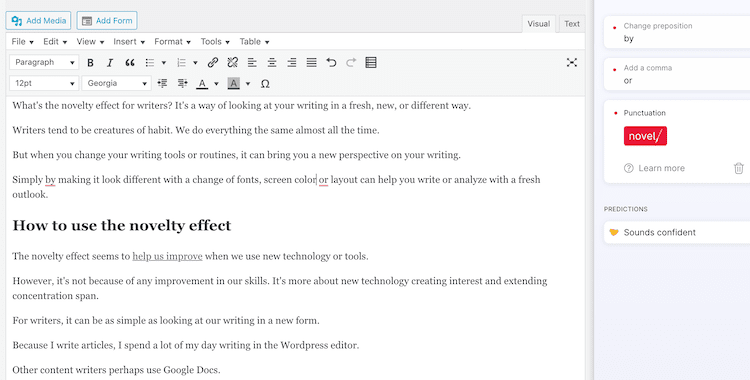The width and height of the screenshot is (750, 380).
Task: Decrease paragraph indent
Action: 163,84
